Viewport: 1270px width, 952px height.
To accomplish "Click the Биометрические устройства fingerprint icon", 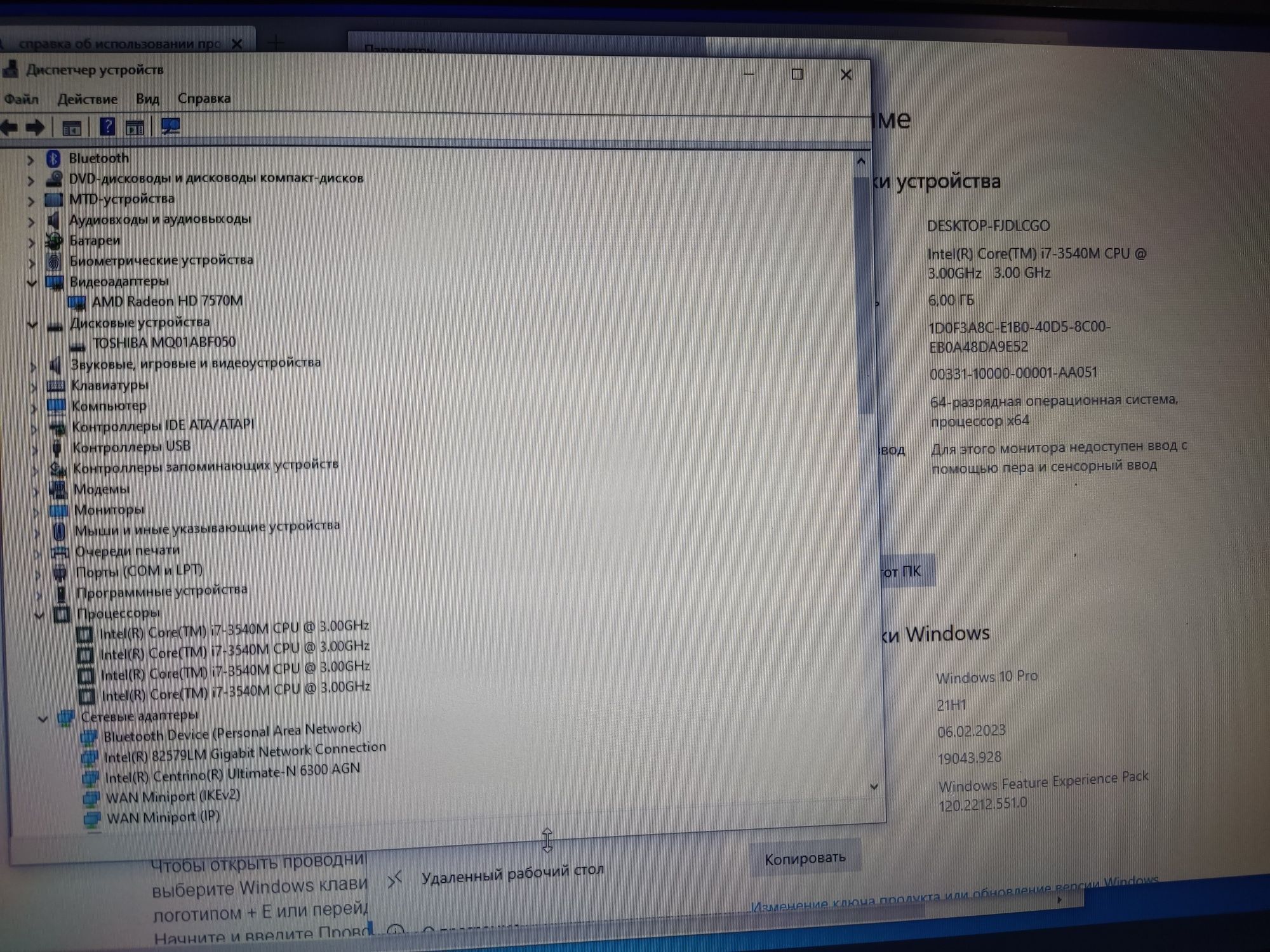I will click(x=55, y=261).
